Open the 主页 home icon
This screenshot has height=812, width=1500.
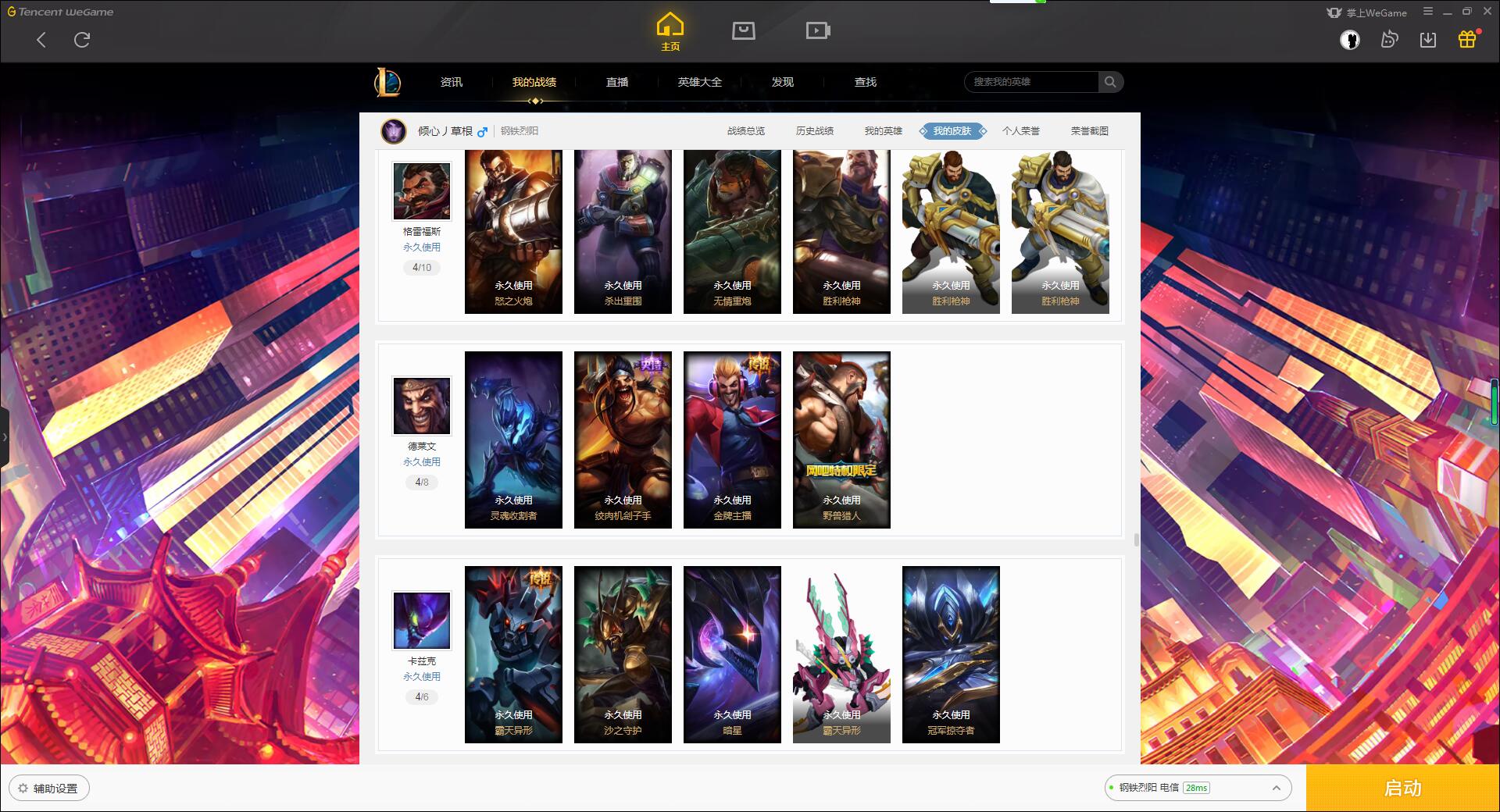pos(670,32)
